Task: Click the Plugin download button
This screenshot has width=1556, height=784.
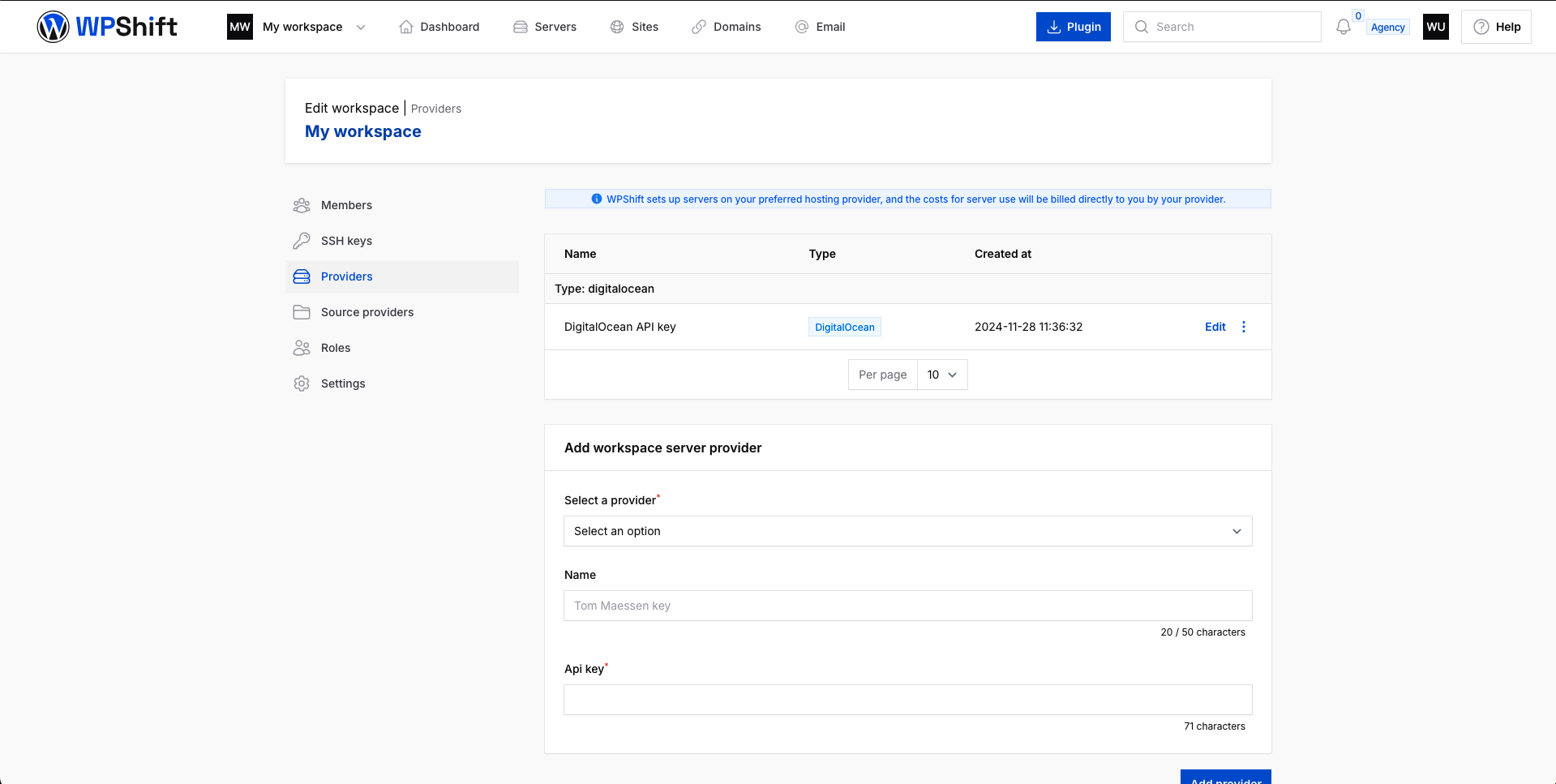Action: [1074, 27]
